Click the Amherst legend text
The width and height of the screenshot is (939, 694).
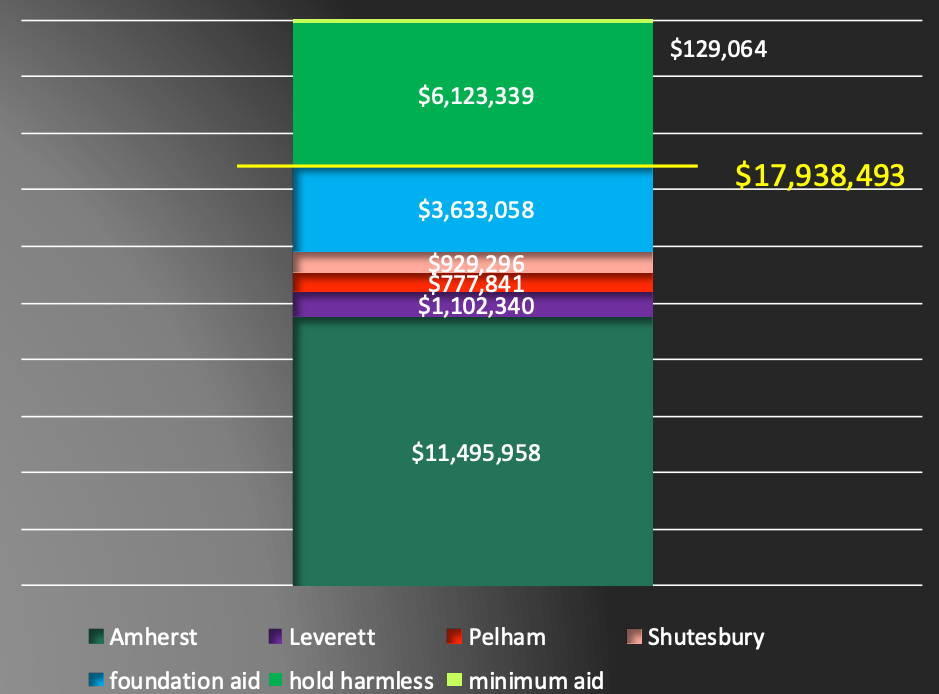click(154, 637)
